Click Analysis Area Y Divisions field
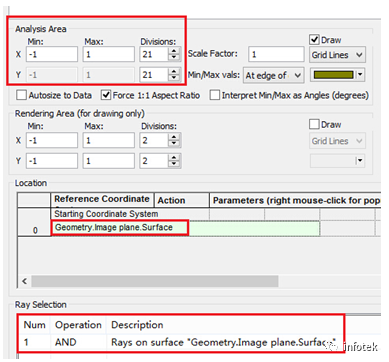 coord(154,75)
